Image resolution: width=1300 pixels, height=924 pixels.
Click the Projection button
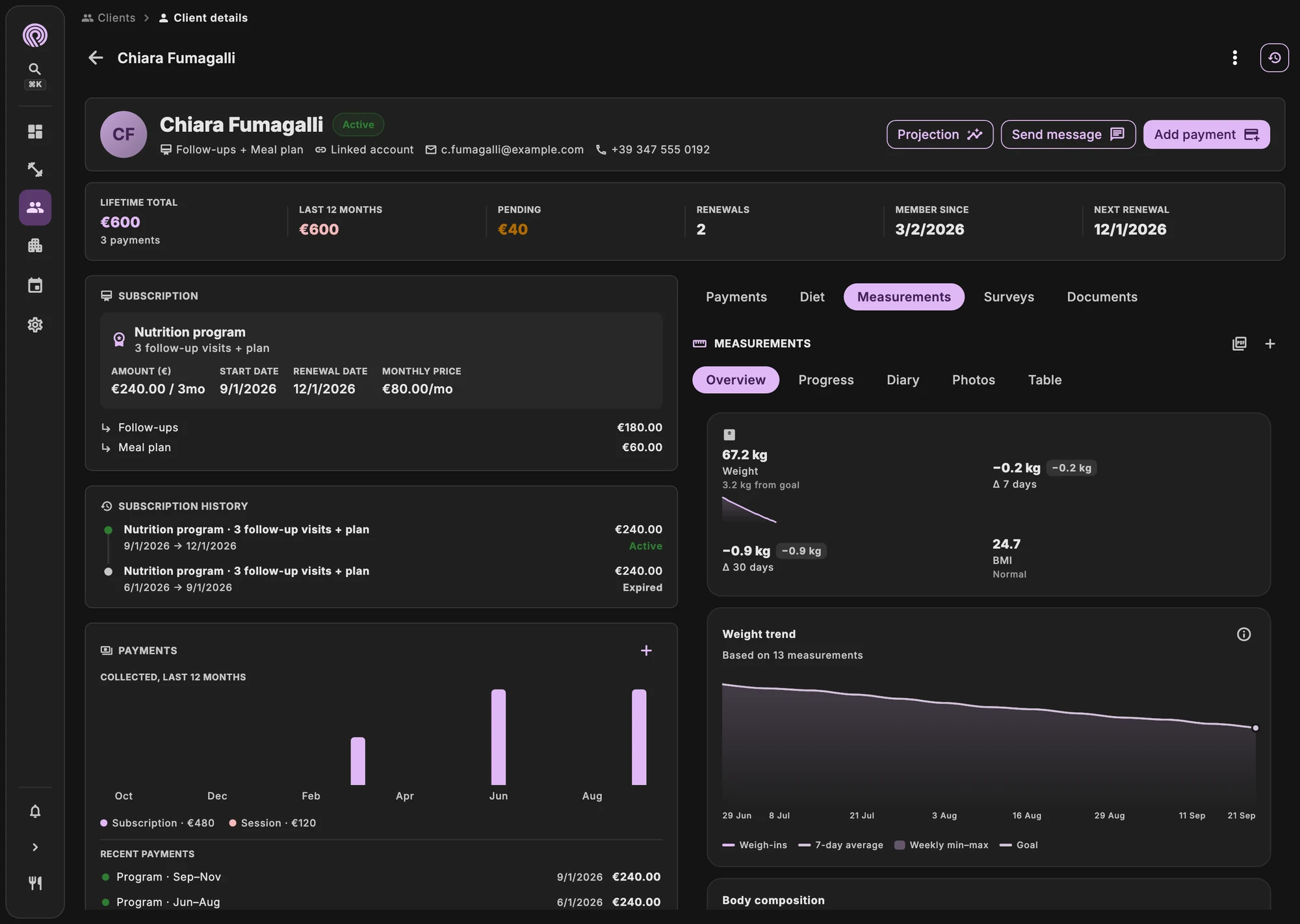click(x=940, y=135)
